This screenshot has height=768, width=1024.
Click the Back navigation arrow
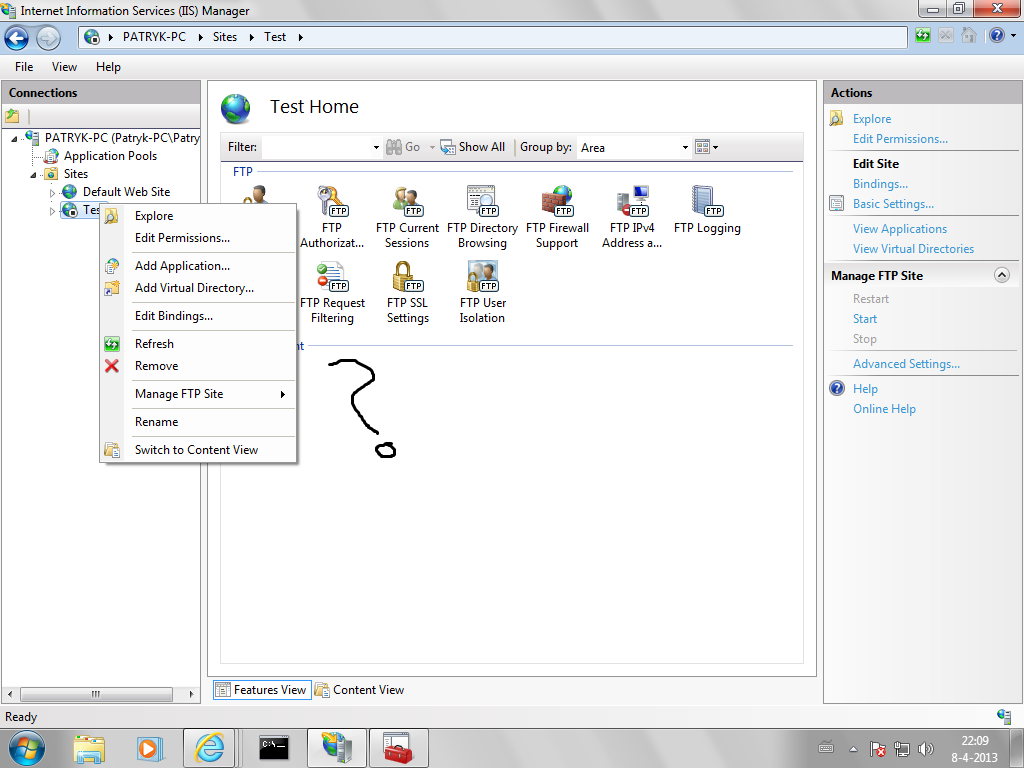(x=16, y=38)
